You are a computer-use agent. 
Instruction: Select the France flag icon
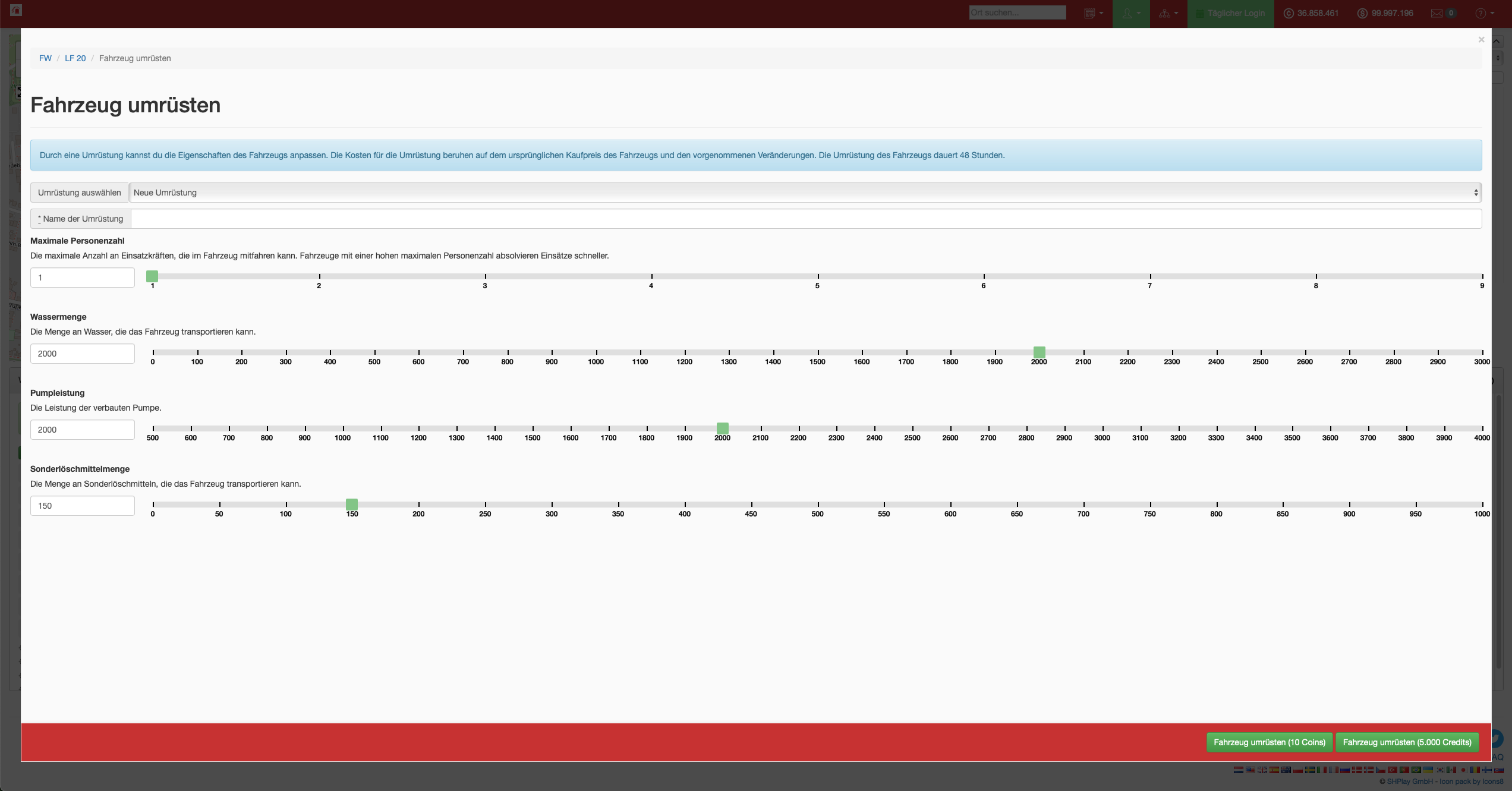pyautogui.click(x=1334, y=770)
